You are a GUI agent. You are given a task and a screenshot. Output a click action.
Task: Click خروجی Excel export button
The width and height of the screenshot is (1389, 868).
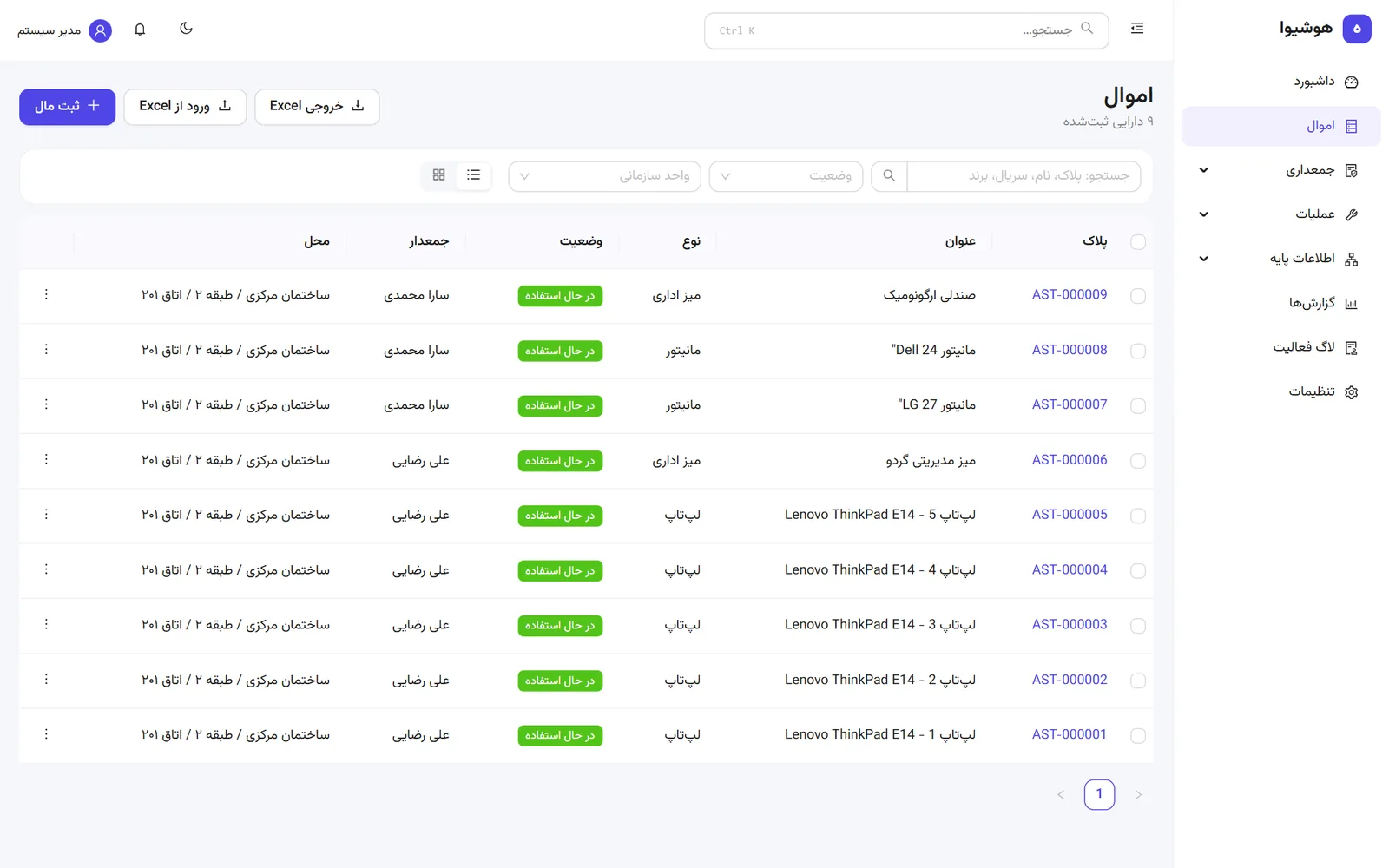coord(317,107)
